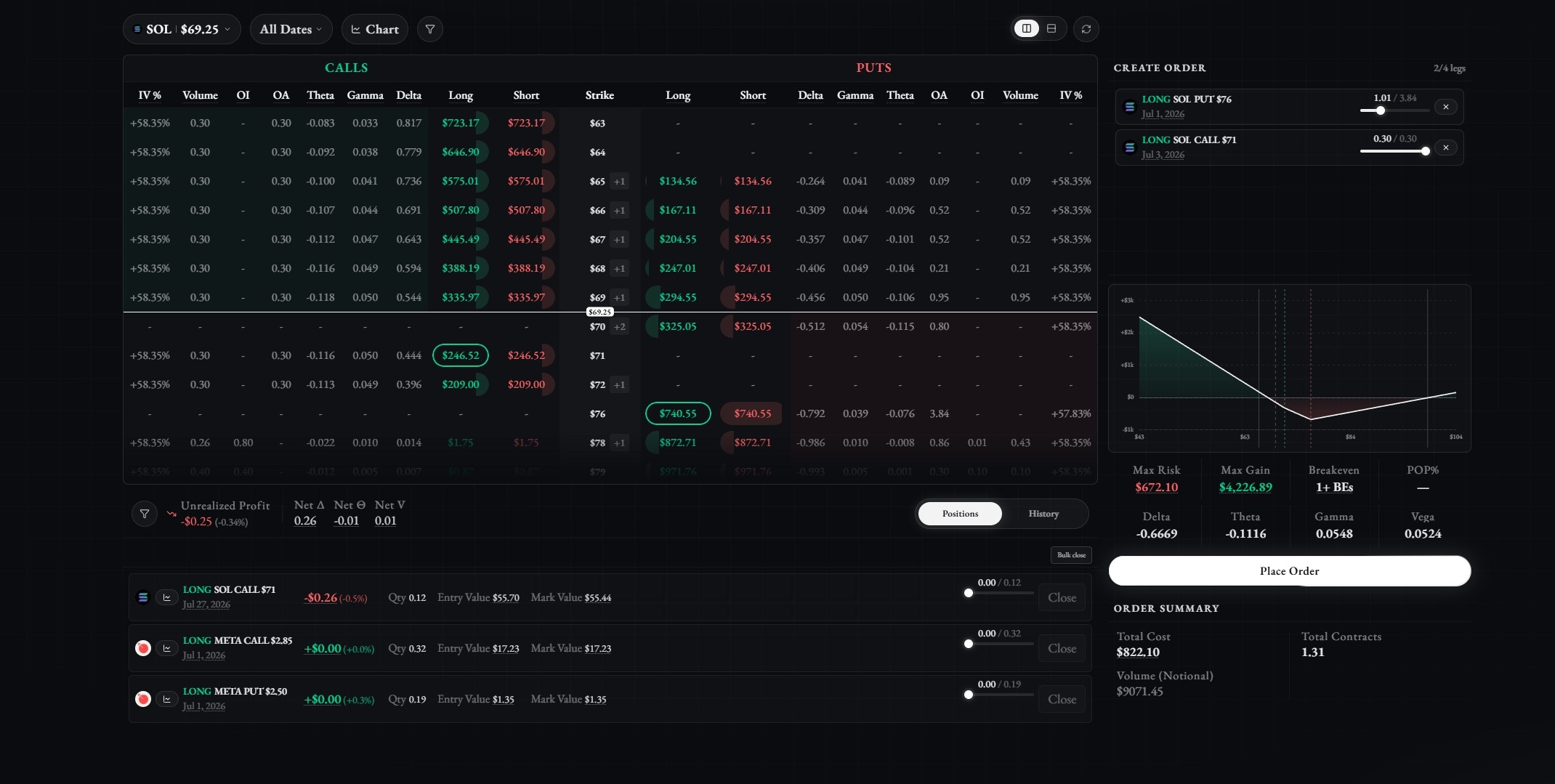
Task: Open the options chain filter icon
Action: point(430,29)
